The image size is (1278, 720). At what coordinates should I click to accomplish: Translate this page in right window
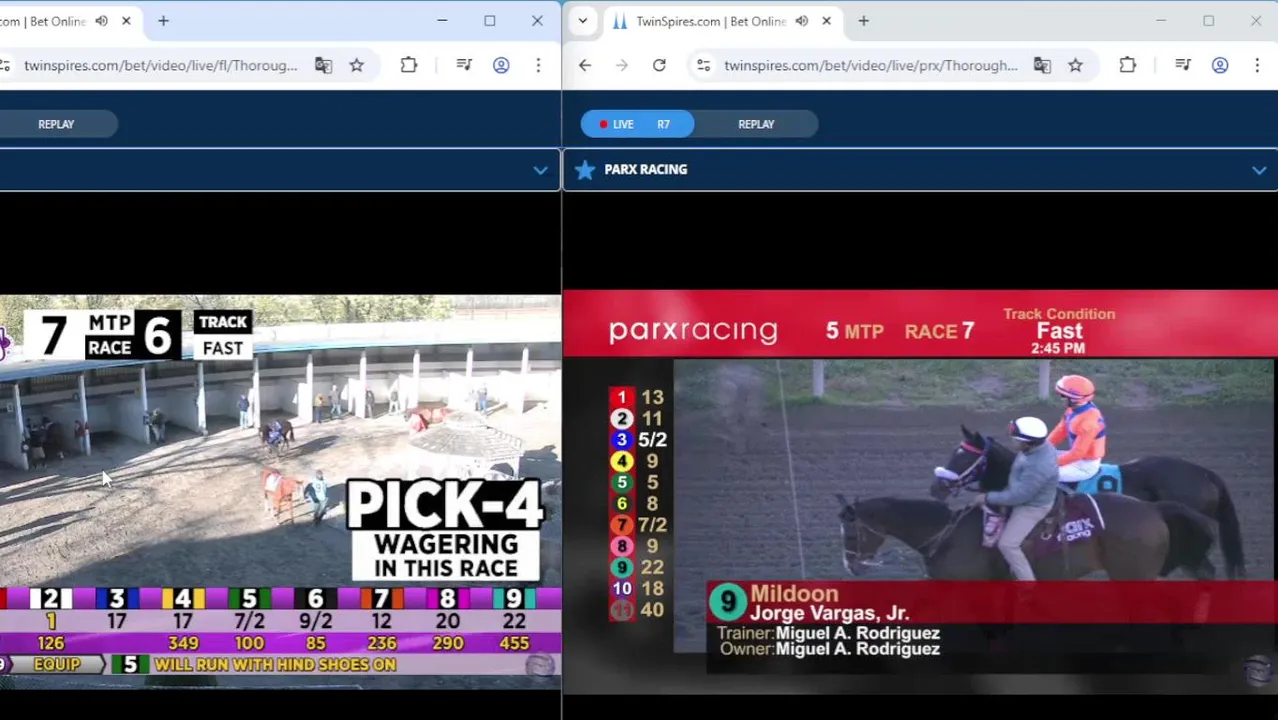[1042, 65]
